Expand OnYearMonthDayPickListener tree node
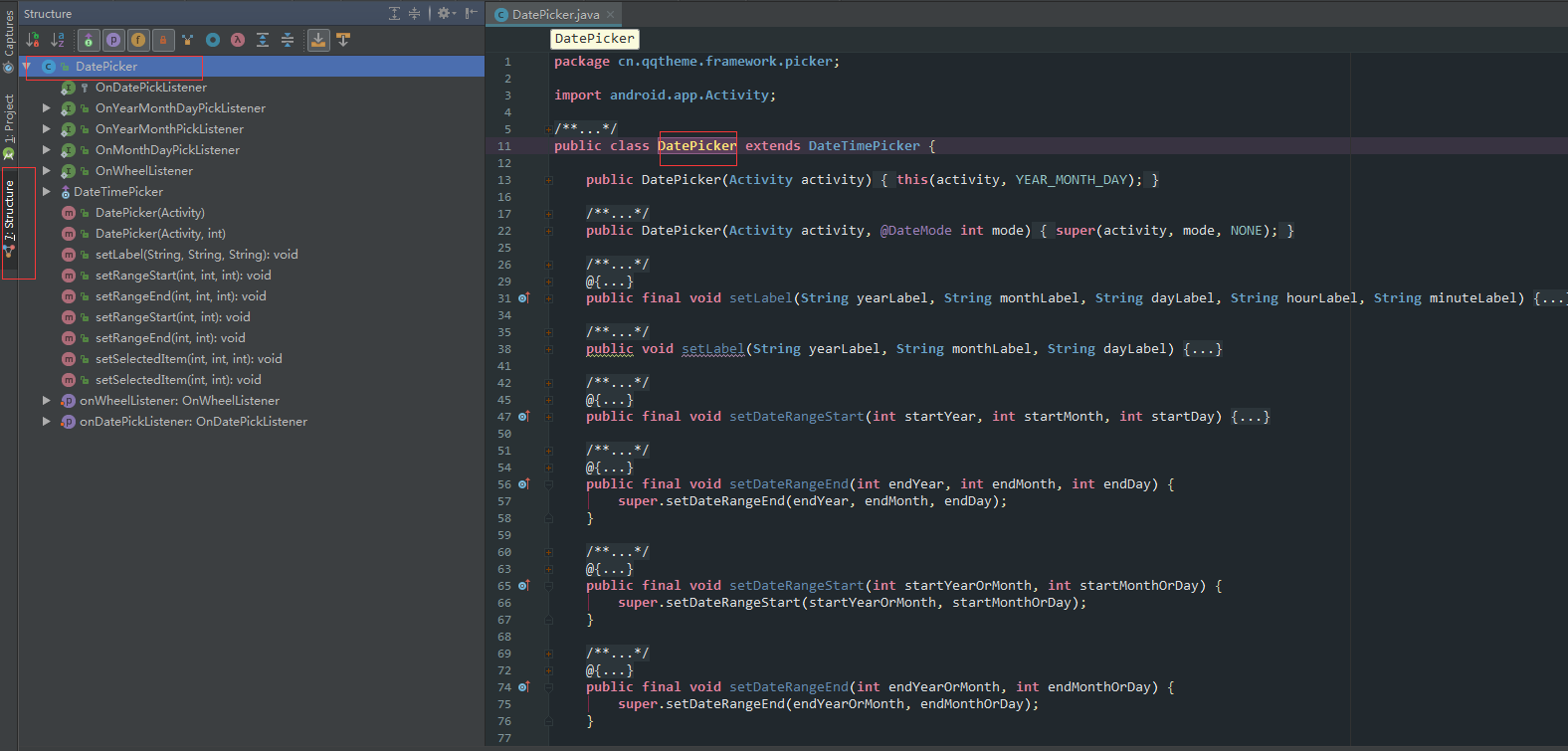The width and height of the screenshot is (1568, 751). click(46, 108)
